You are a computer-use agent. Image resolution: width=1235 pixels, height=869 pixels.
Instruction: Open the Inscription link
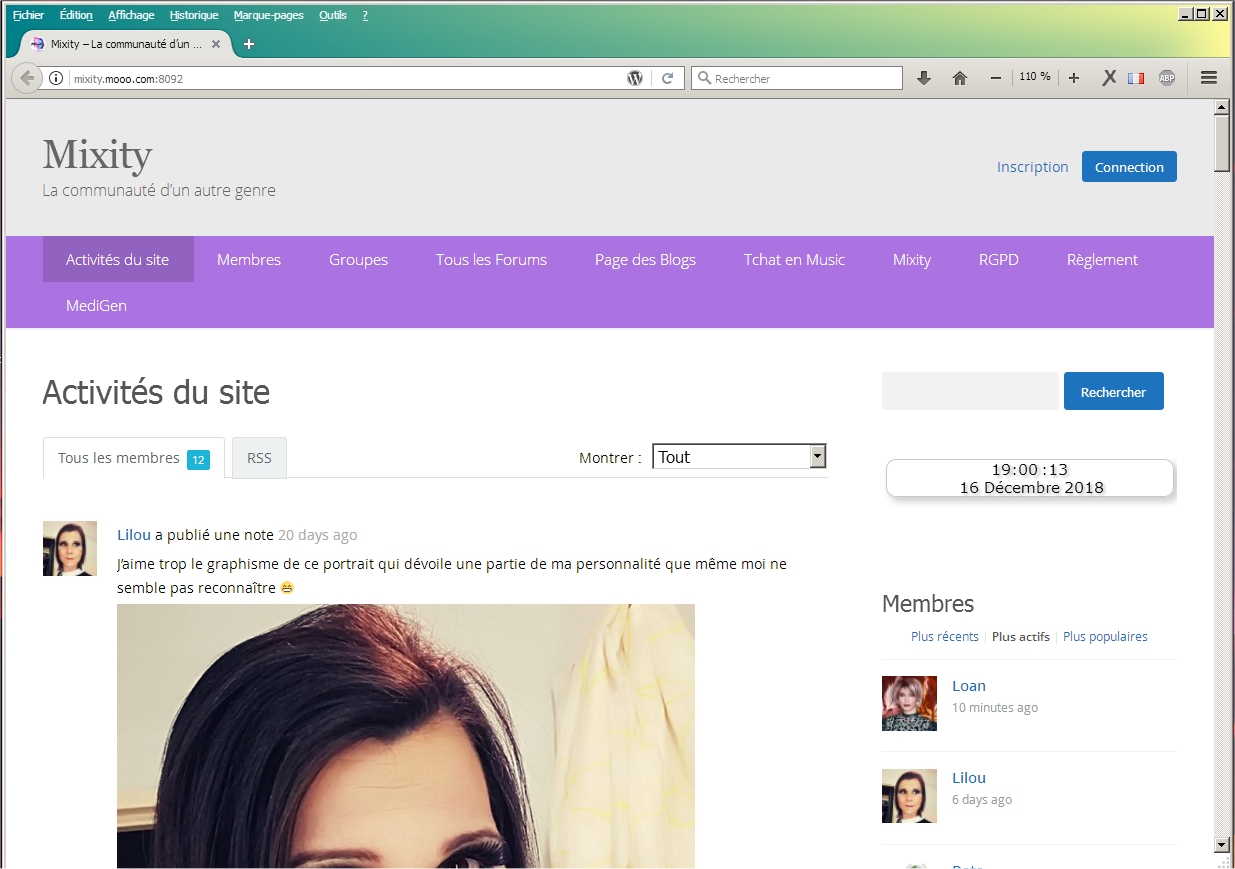(1033, 167)
